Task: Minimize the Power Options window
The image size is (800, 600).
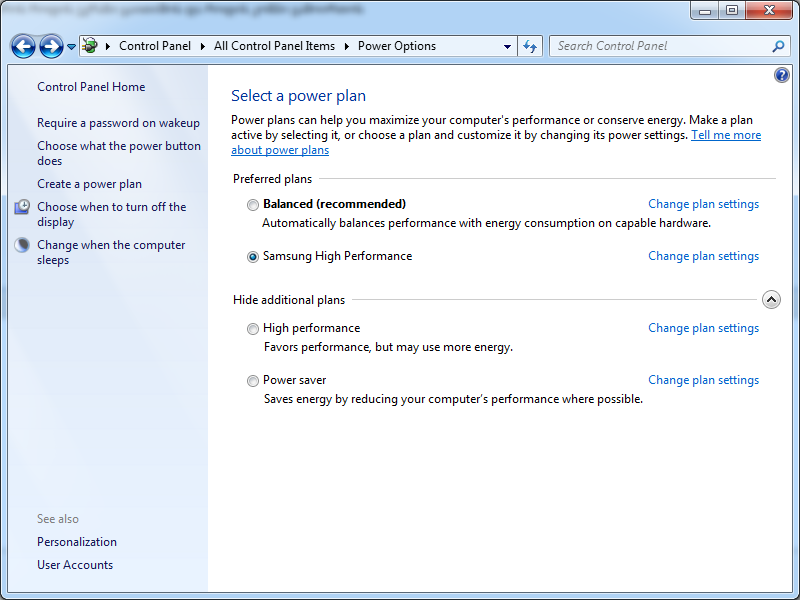Action: (705, 11)
